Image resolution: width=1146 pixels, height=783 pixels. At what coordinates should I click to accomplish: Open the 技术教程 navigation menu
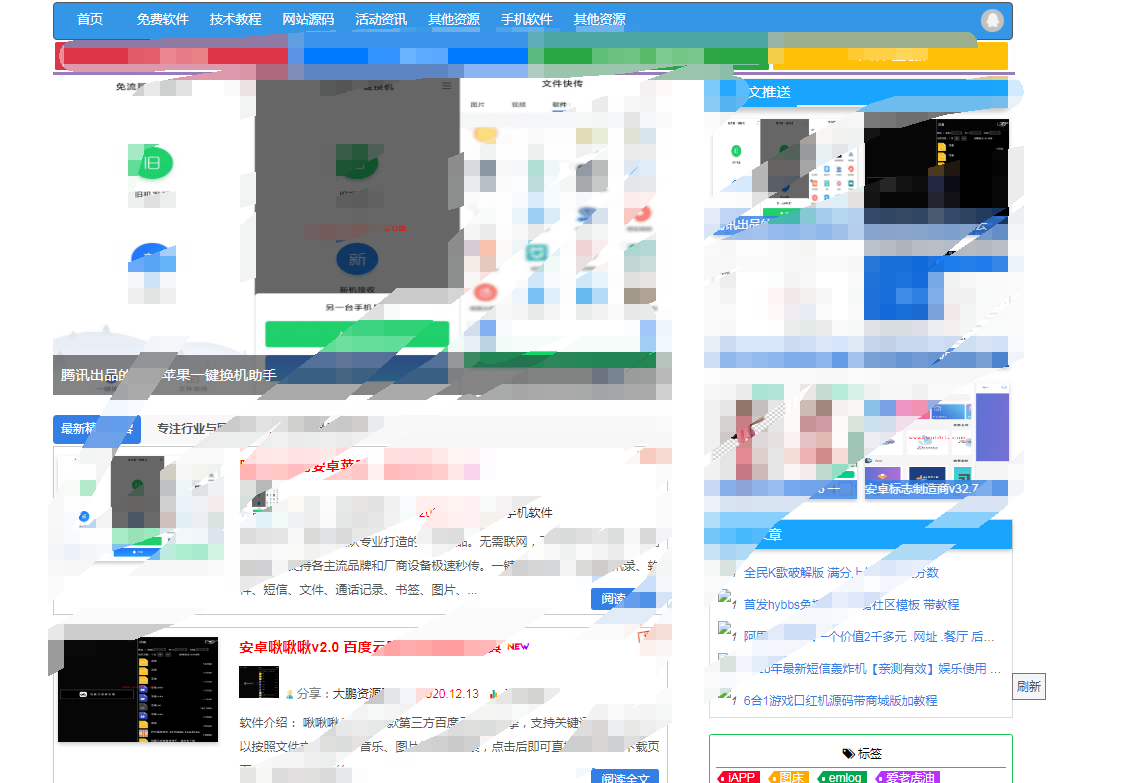pos(236,19)
